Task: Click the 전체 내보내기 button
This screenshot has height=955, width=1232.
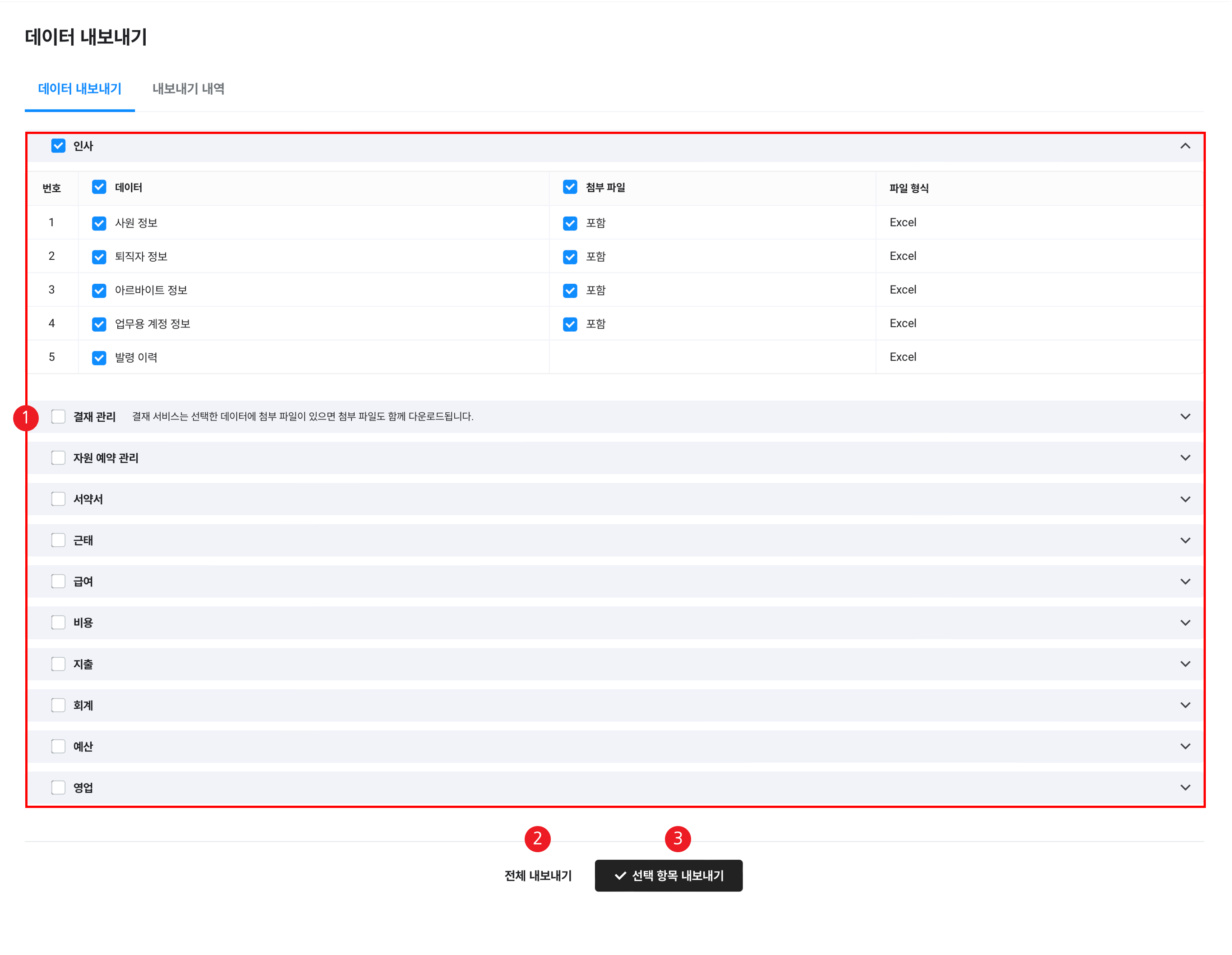Action: [538, 876]
